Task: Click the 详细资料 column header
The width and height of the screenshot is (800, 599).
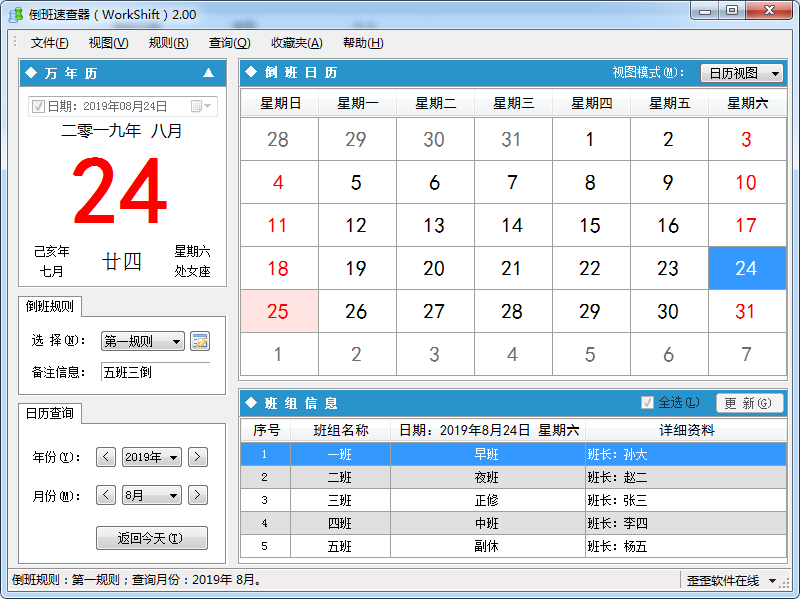Action: [686, 430]
